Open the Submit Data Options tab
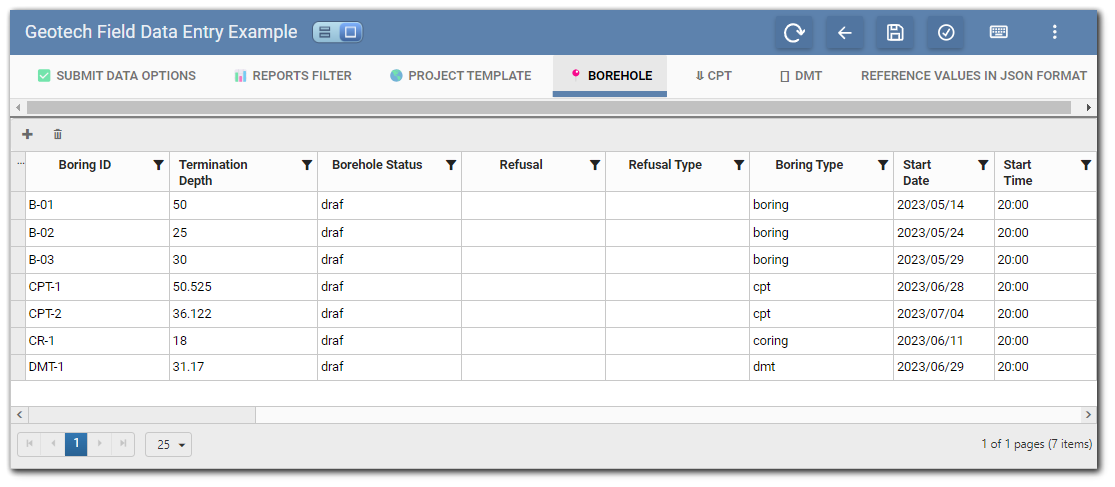 coord(116,75)
